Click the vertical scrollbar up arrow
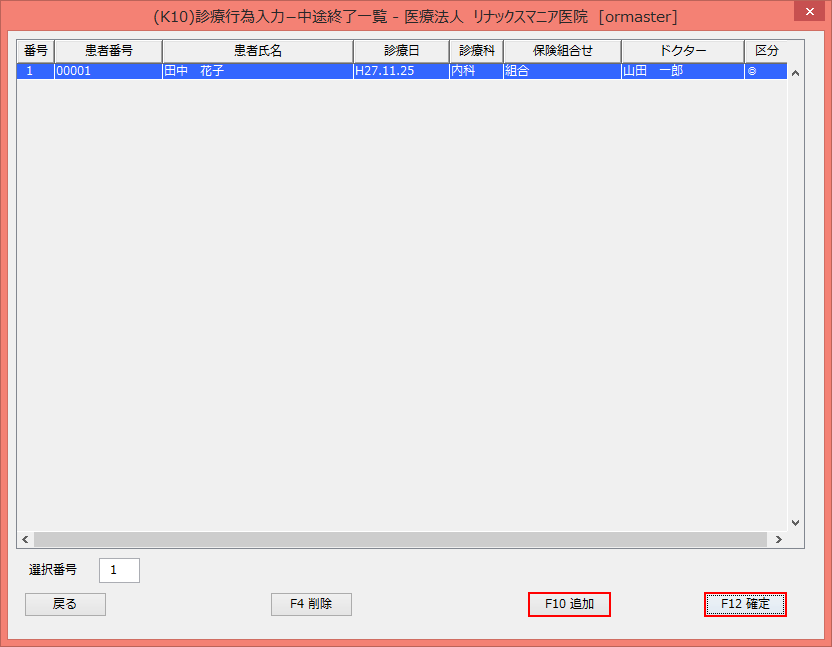This screenshot has width=832, height=647. pos(795,71)
